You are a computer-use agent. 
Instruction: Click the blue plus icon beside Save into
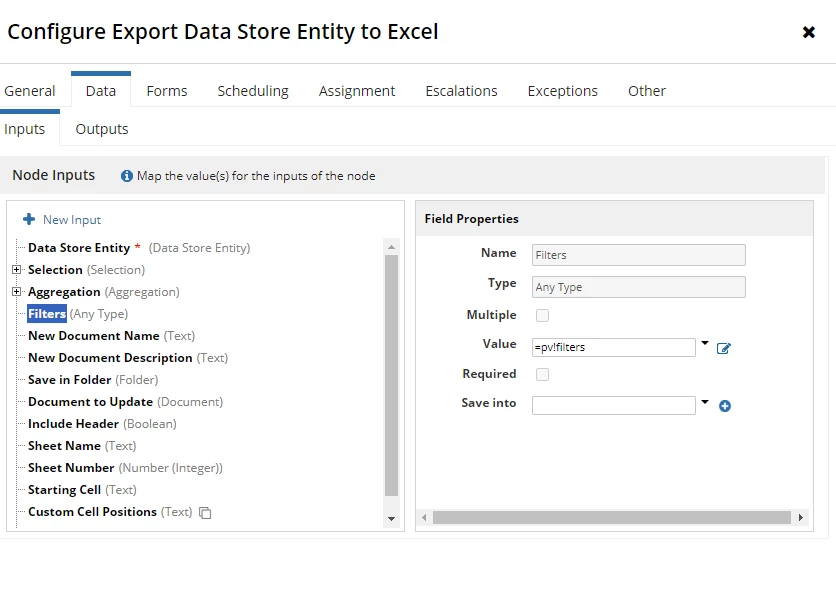click(x=725, y=406)
